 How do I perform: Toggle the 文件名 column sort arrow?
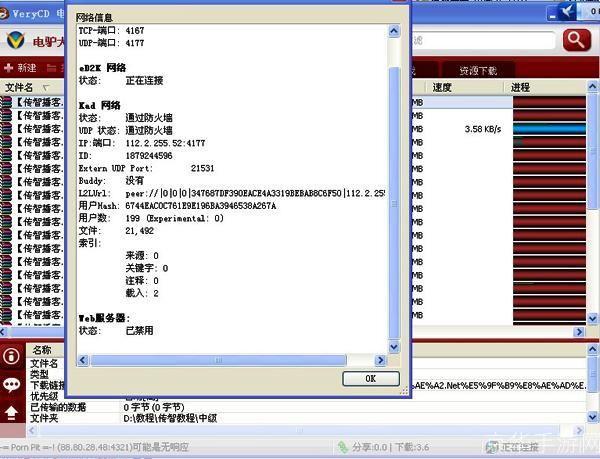pyautogui.click(x=46, y=88)
